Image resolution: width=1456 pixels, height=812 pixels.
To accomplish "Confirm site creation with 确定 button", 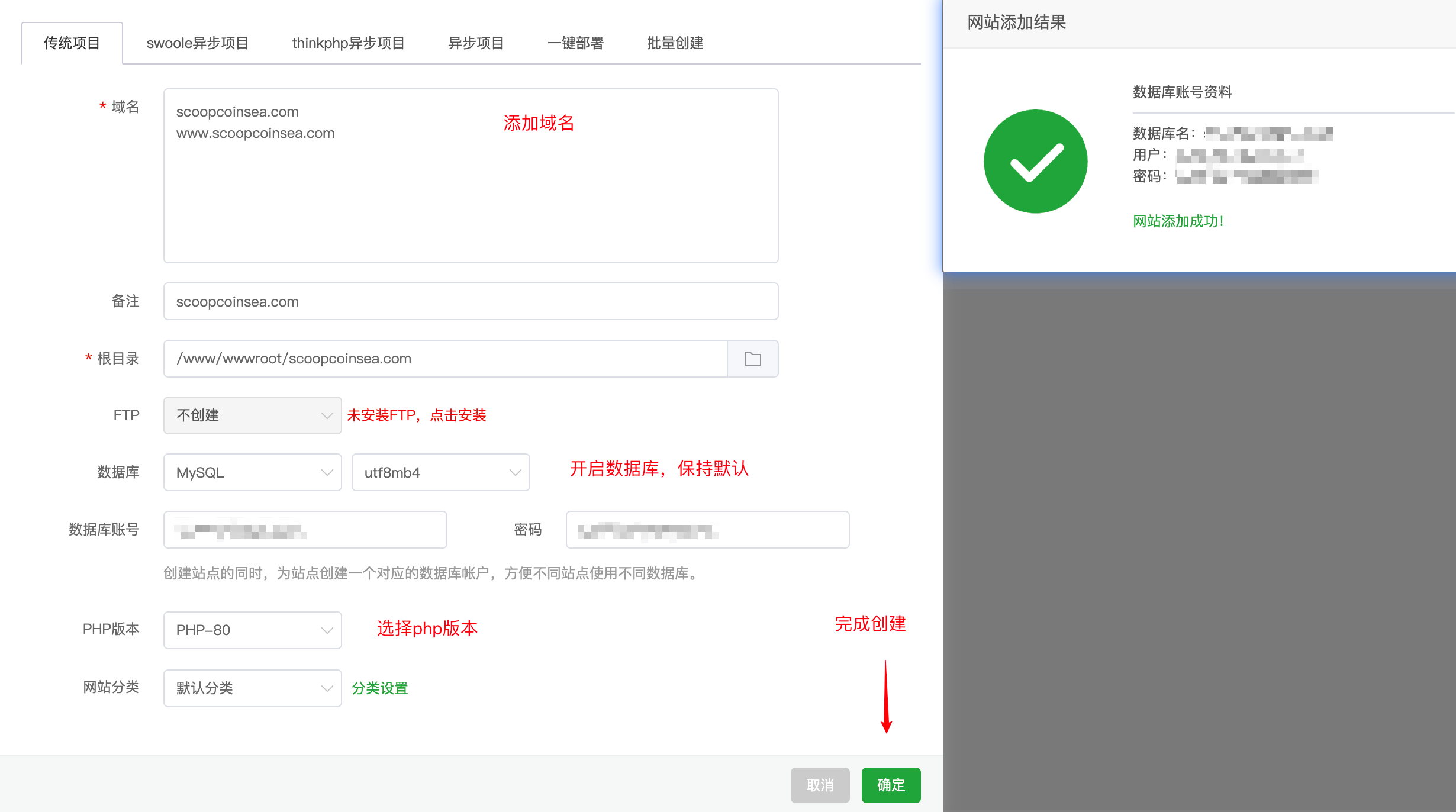I will pyautogui.click(x=891, y=785).
